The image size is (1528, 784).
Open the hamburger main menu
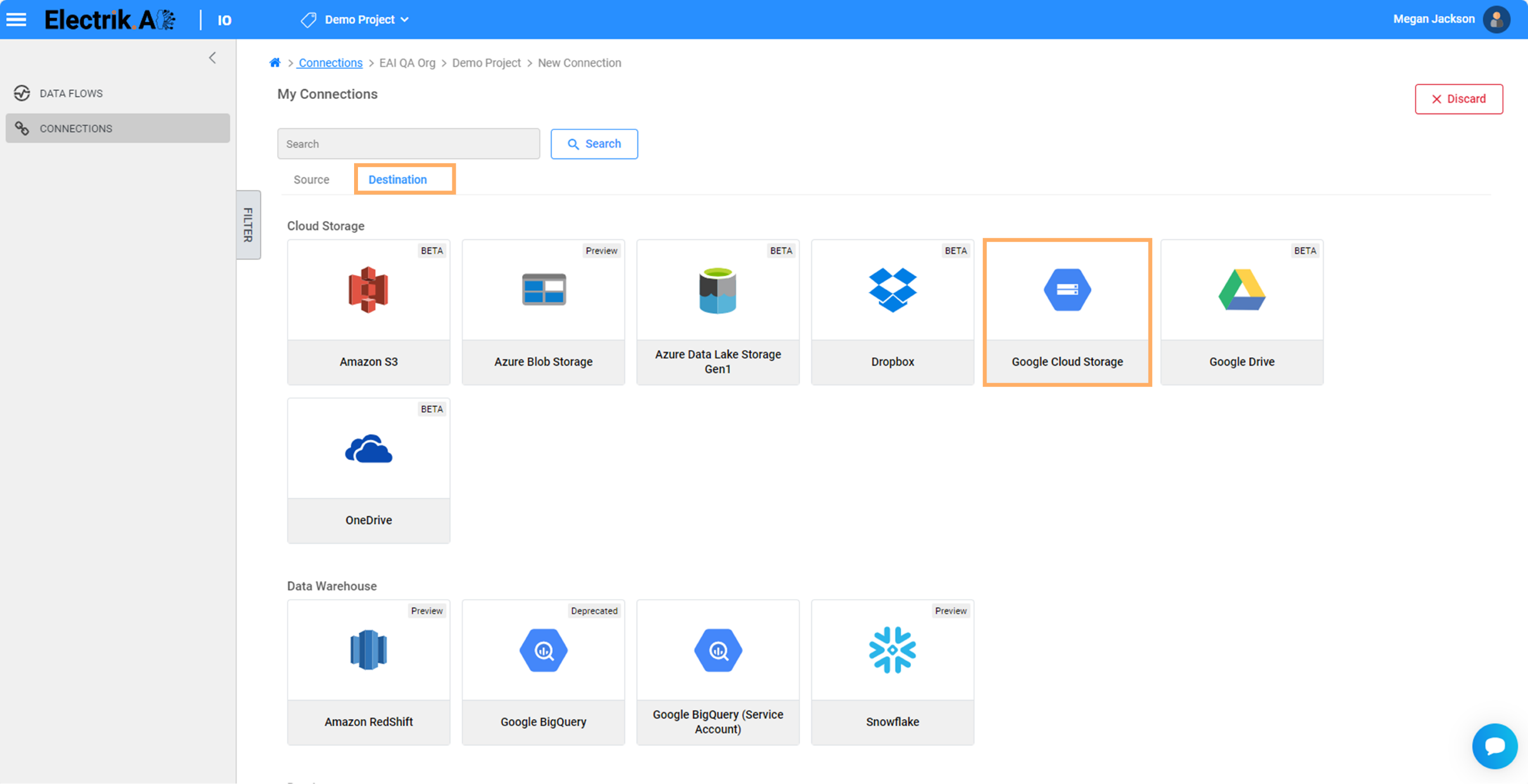16,20
